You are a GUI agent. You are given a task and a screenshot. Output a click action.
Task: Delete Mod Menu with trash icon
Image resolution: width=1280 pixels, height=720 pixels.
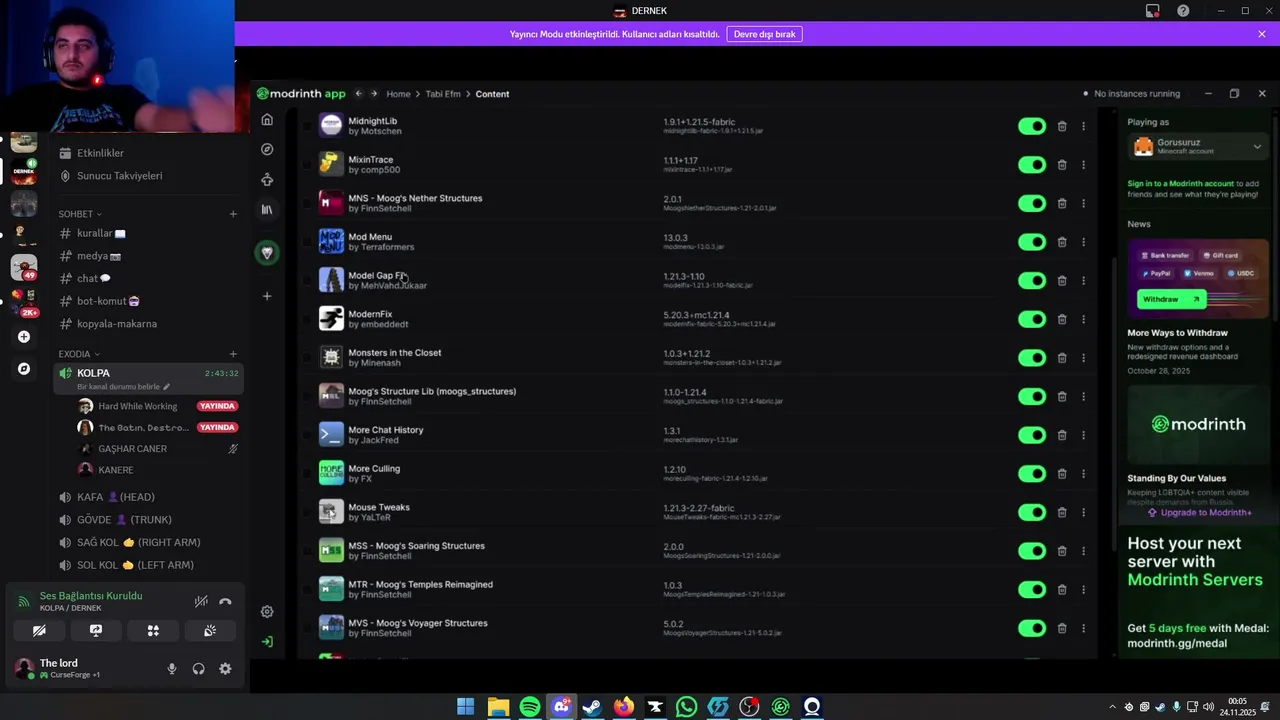coord(1062,242)
